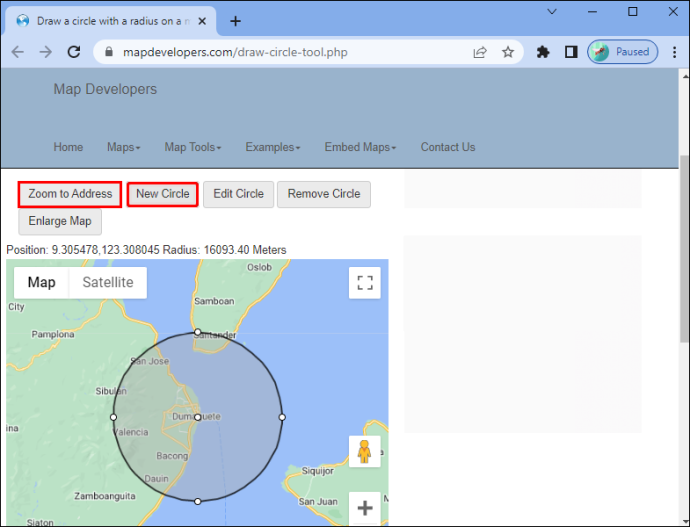
Task: Click the Edit Circle button
Action: pyautogui.click(x=239, y=194)
